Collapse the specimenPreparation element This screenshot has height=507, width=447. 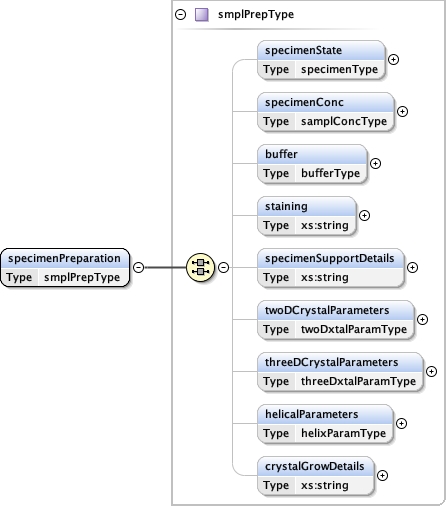(x=139, y=267)
